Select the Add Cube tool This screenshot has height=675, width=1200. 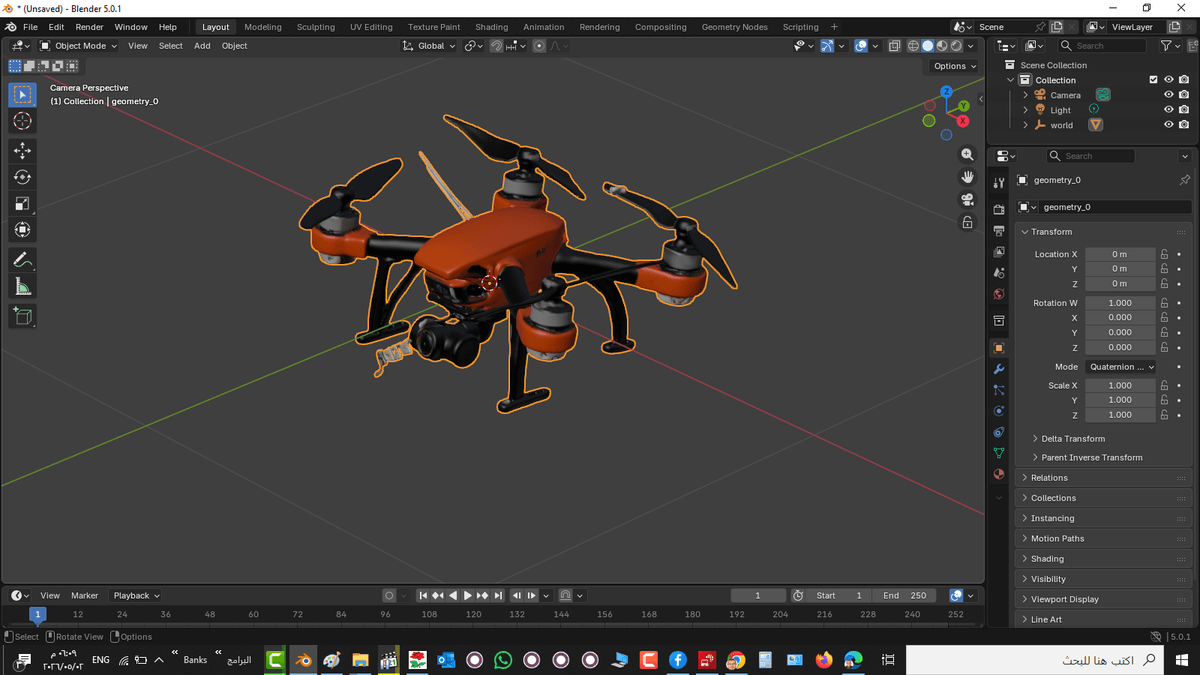[22, 316]
